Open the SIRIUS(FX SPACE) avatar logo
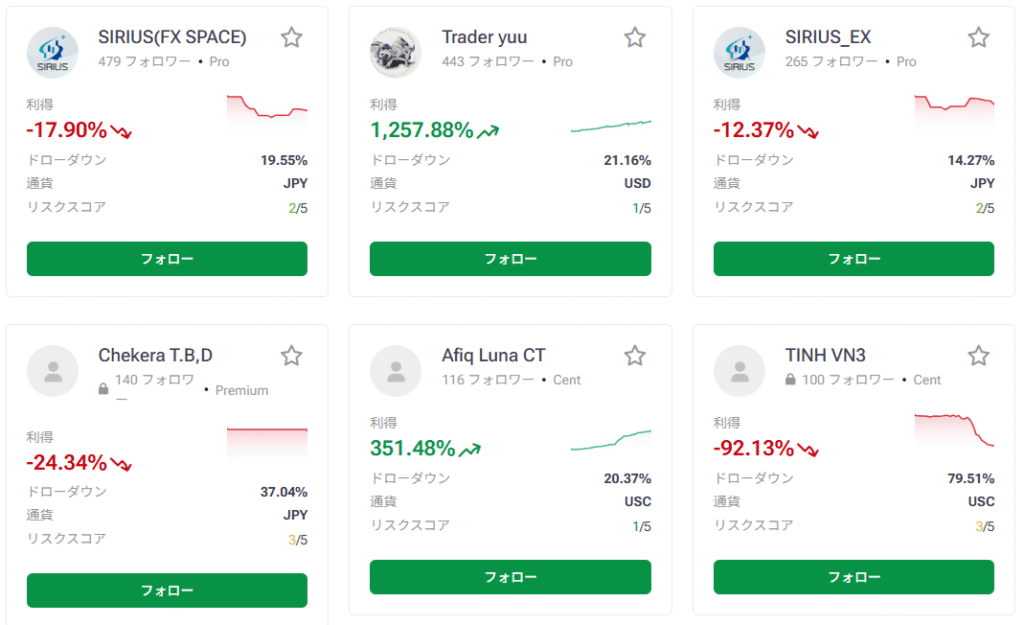This screenshot has width=1024, height=625. (53, 52)
